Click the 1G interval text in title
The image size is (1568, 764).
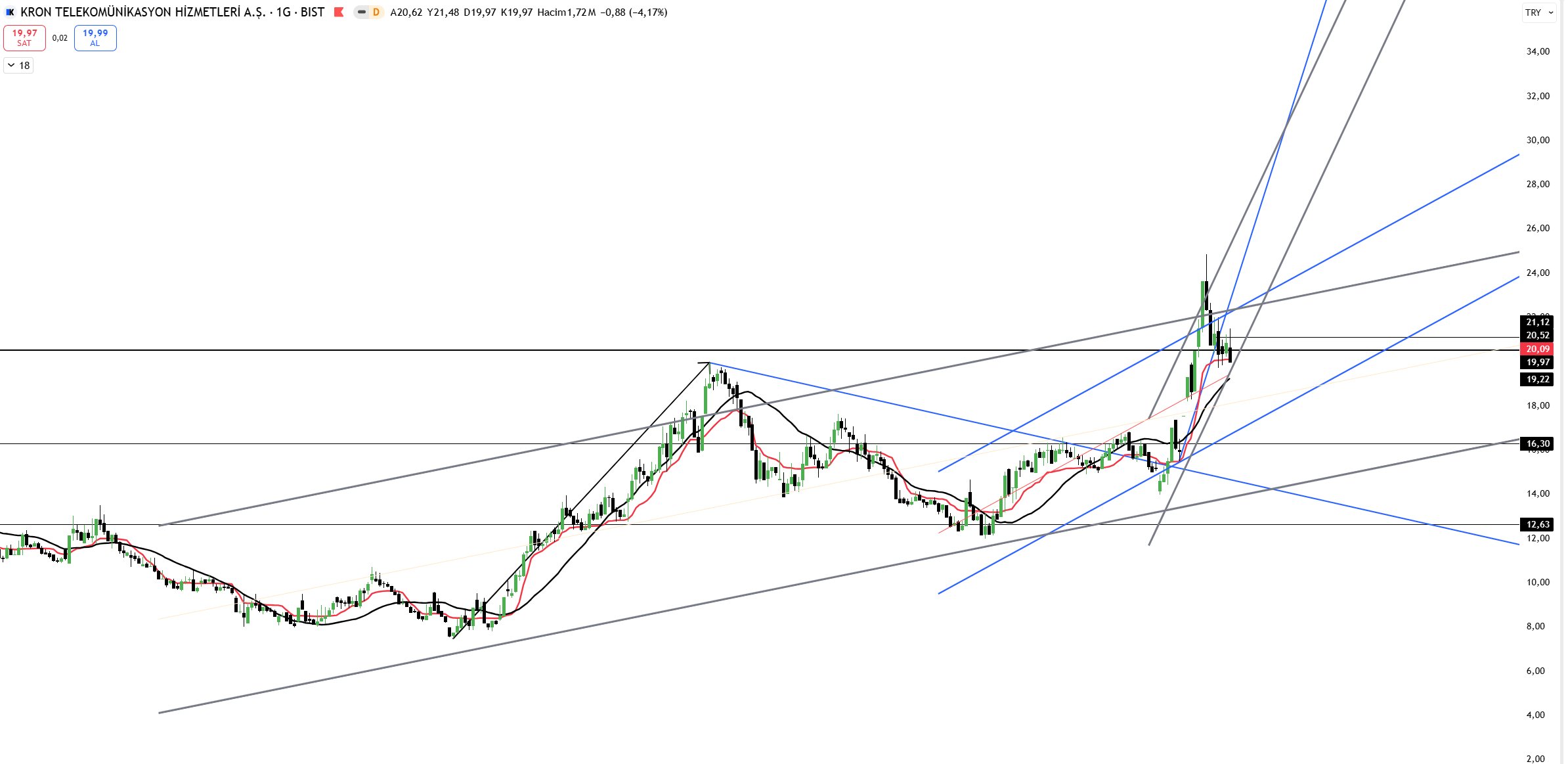click(283, 12)
